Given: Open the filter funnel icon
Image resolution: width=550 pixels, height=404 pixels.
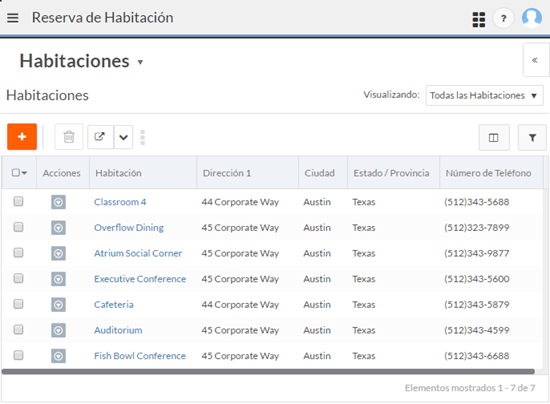Looking at the screenshot, I should pos(532,137).
